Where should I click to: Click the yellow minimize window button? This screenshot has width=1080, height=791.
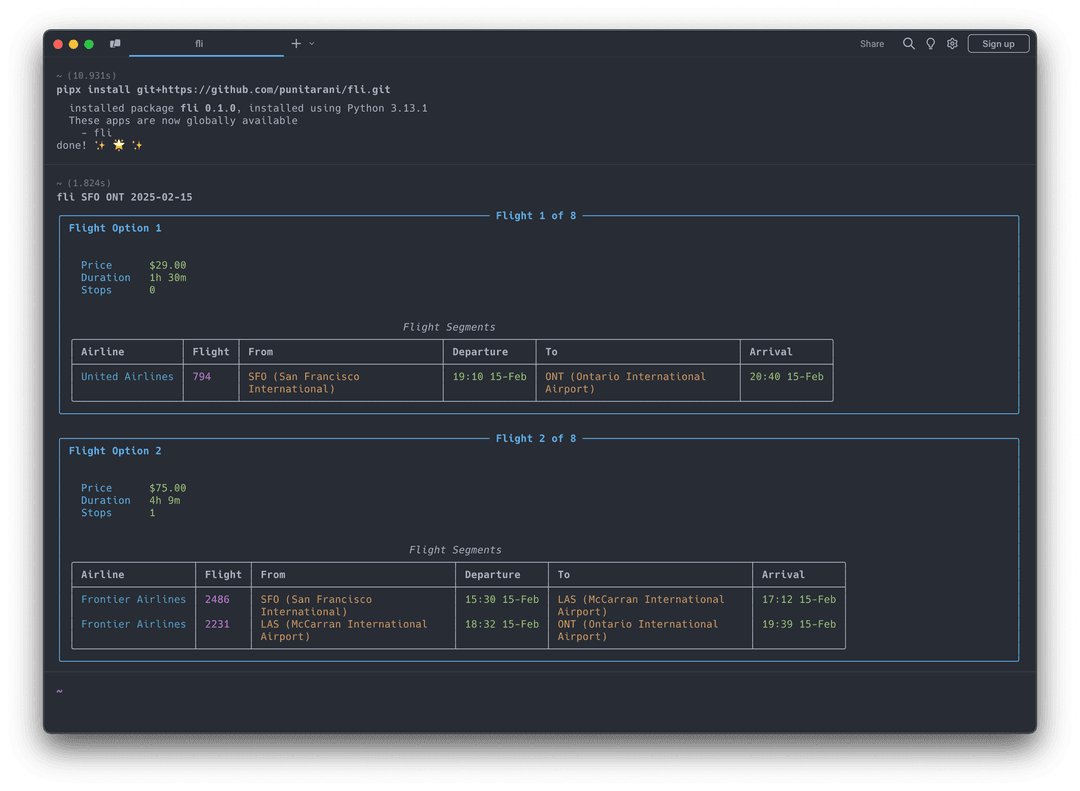tap(74, 44)
